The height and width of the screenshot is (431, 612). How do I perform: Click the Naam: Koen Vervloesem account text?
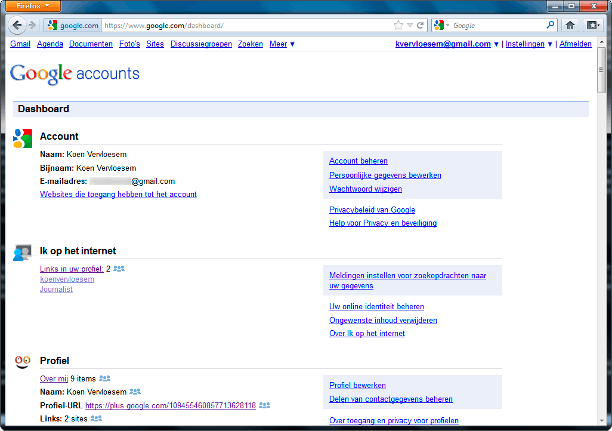pos(83,155)
